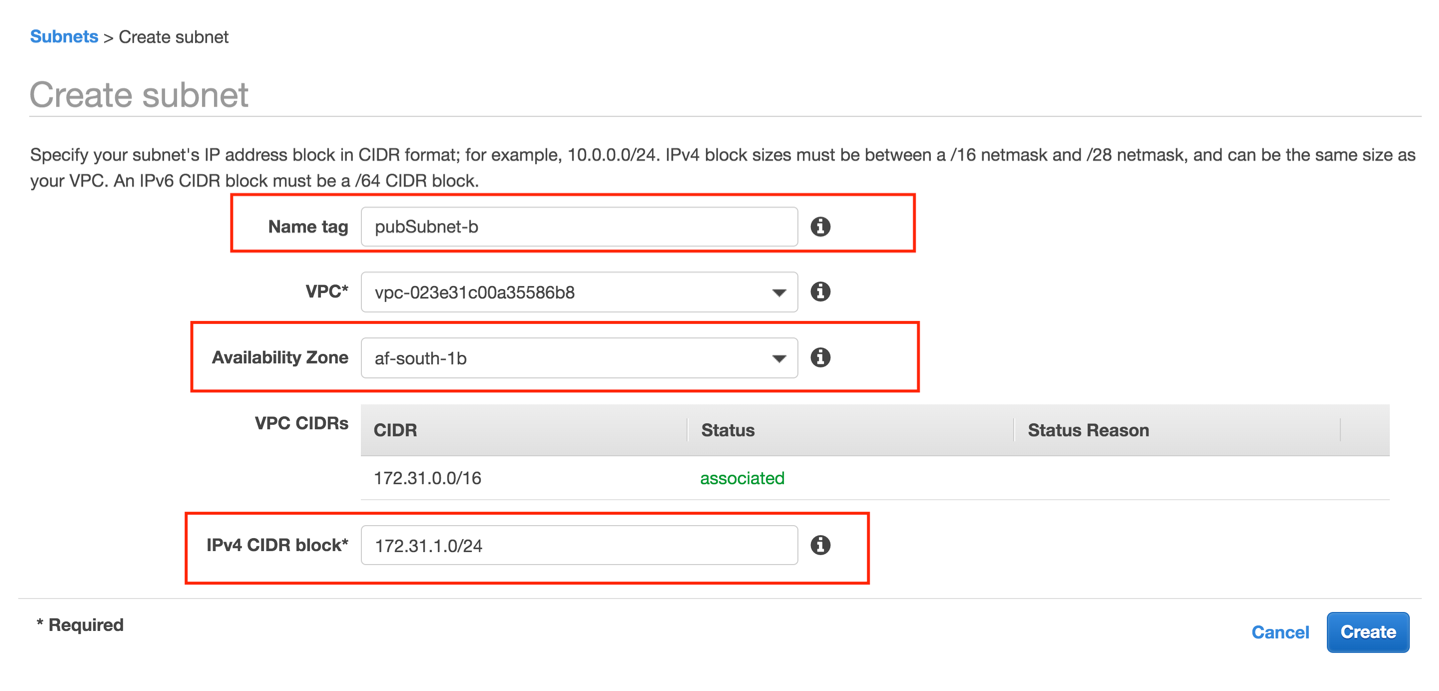The height and width of the screenshot is (691, 1439).
Task: Focus the IPv4 CIDR block input
Action: coord(579,545)
